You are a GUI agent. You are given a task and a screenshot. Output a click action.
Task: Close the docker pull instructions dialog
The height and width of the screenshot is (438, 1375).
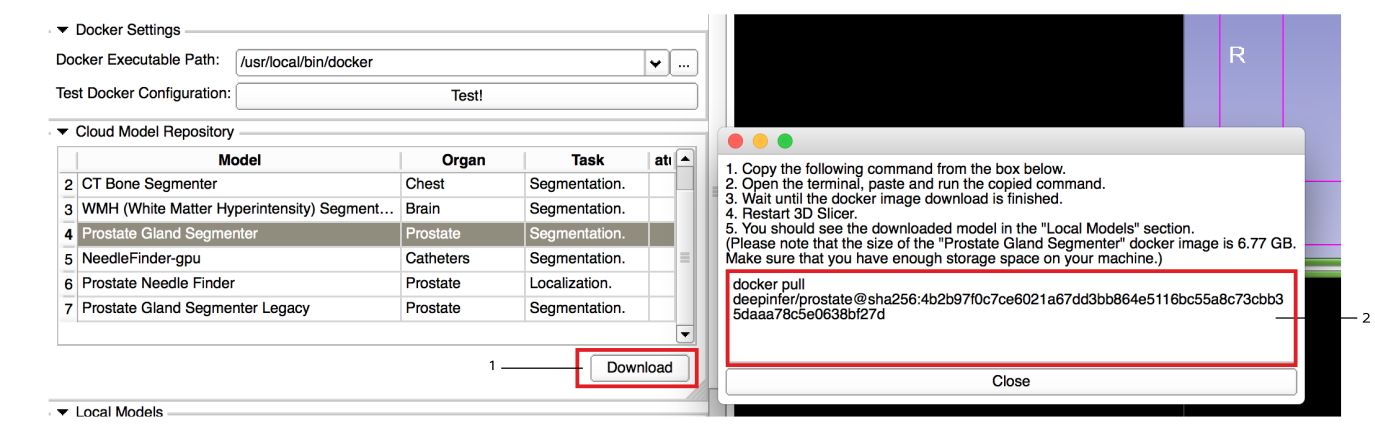click(1011, 381)
